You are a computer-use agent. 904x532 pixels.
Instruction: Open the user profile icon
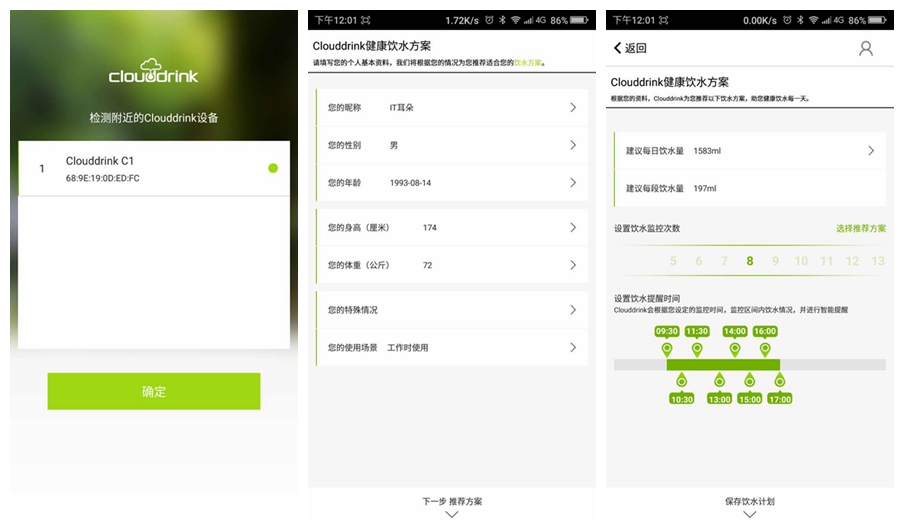(865, 48)
